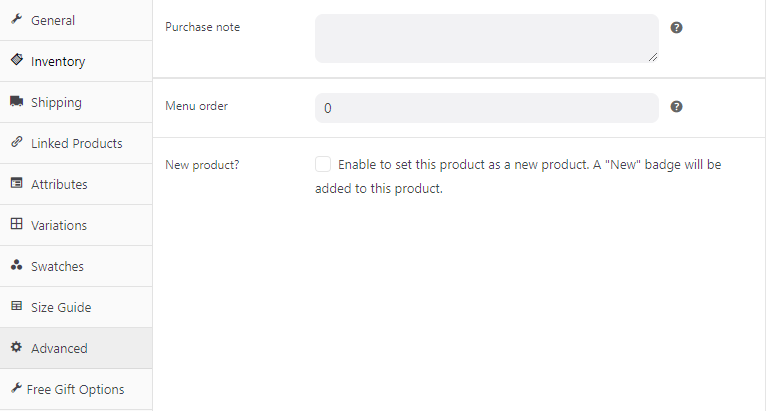The image size is (772, 411).
Task: Click the Linked Products chain icon
Action: tap(16, 143)
